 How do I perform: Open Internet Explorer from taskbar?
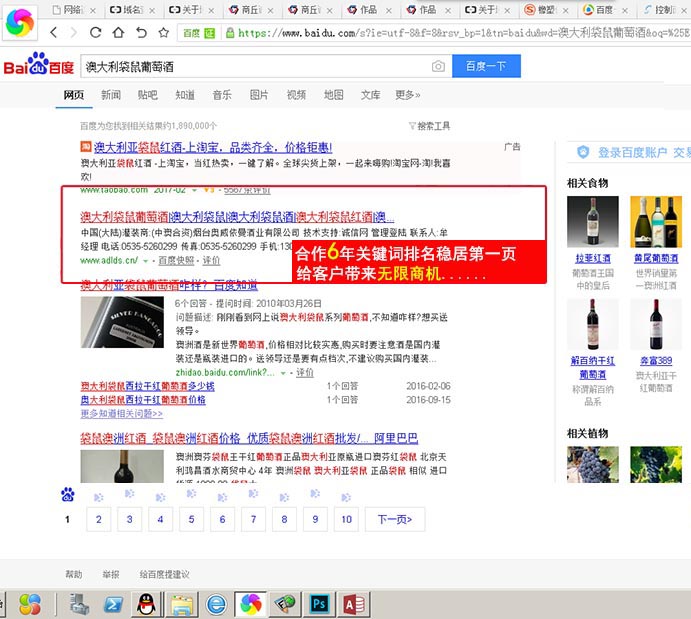(216, 604)
